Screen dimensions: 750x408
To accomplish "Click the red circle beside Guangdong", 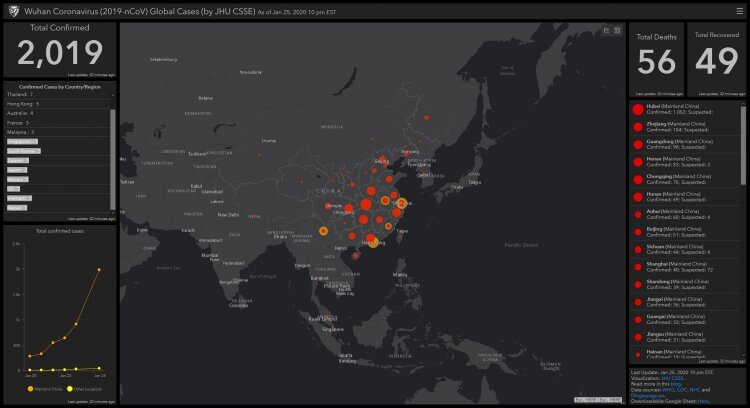I will click(638, 144).
